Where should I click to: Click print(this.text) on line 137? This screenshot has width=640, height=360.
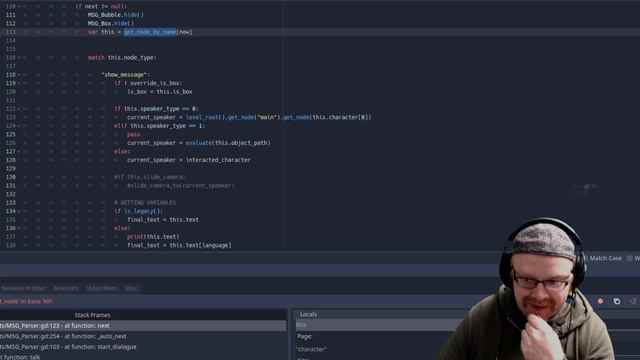[x=153, y=237]
